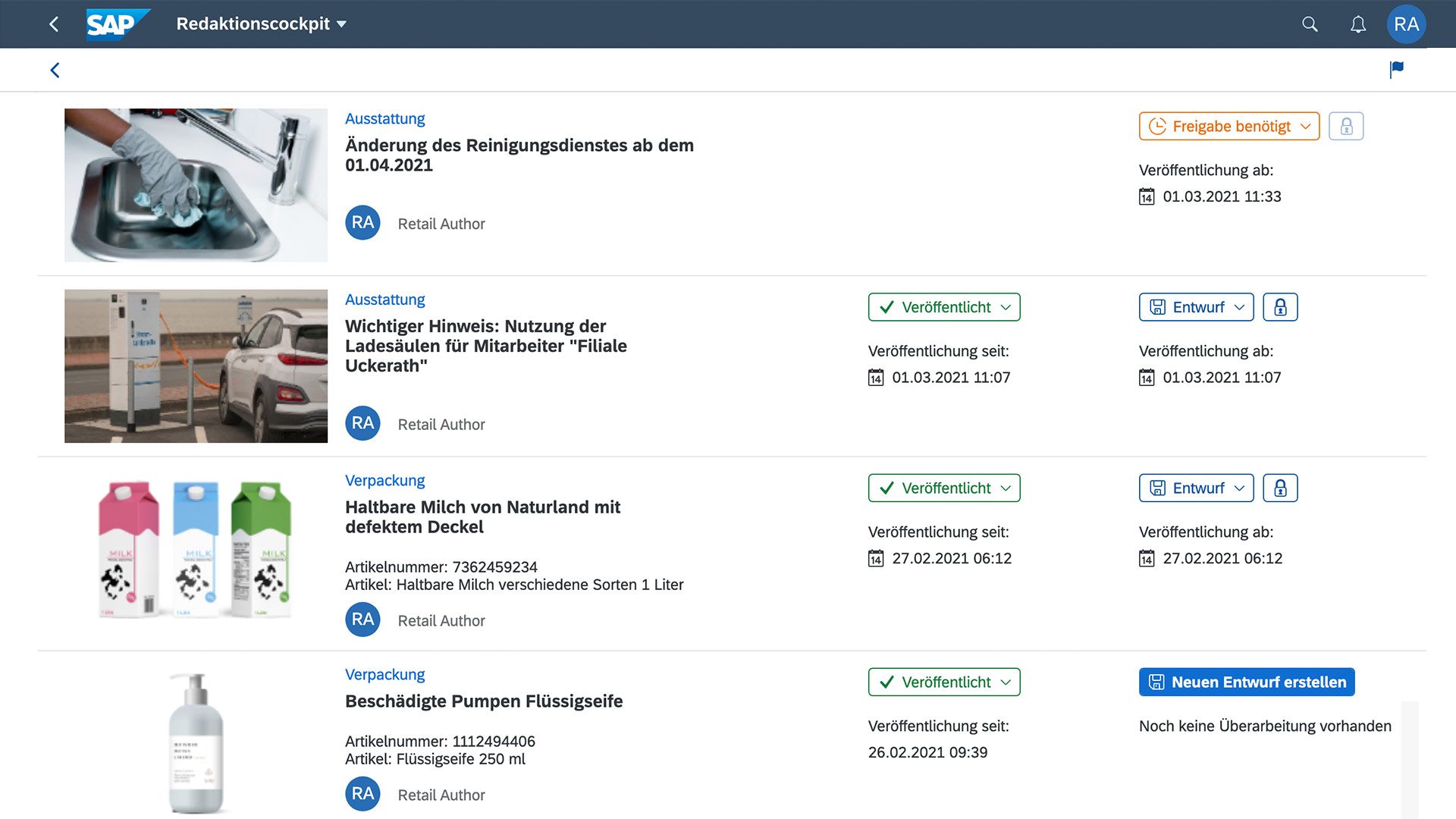Expand the Freigabe benötigt status dropdown
Screen dimensions: 1456x819
click(1228, 127)
